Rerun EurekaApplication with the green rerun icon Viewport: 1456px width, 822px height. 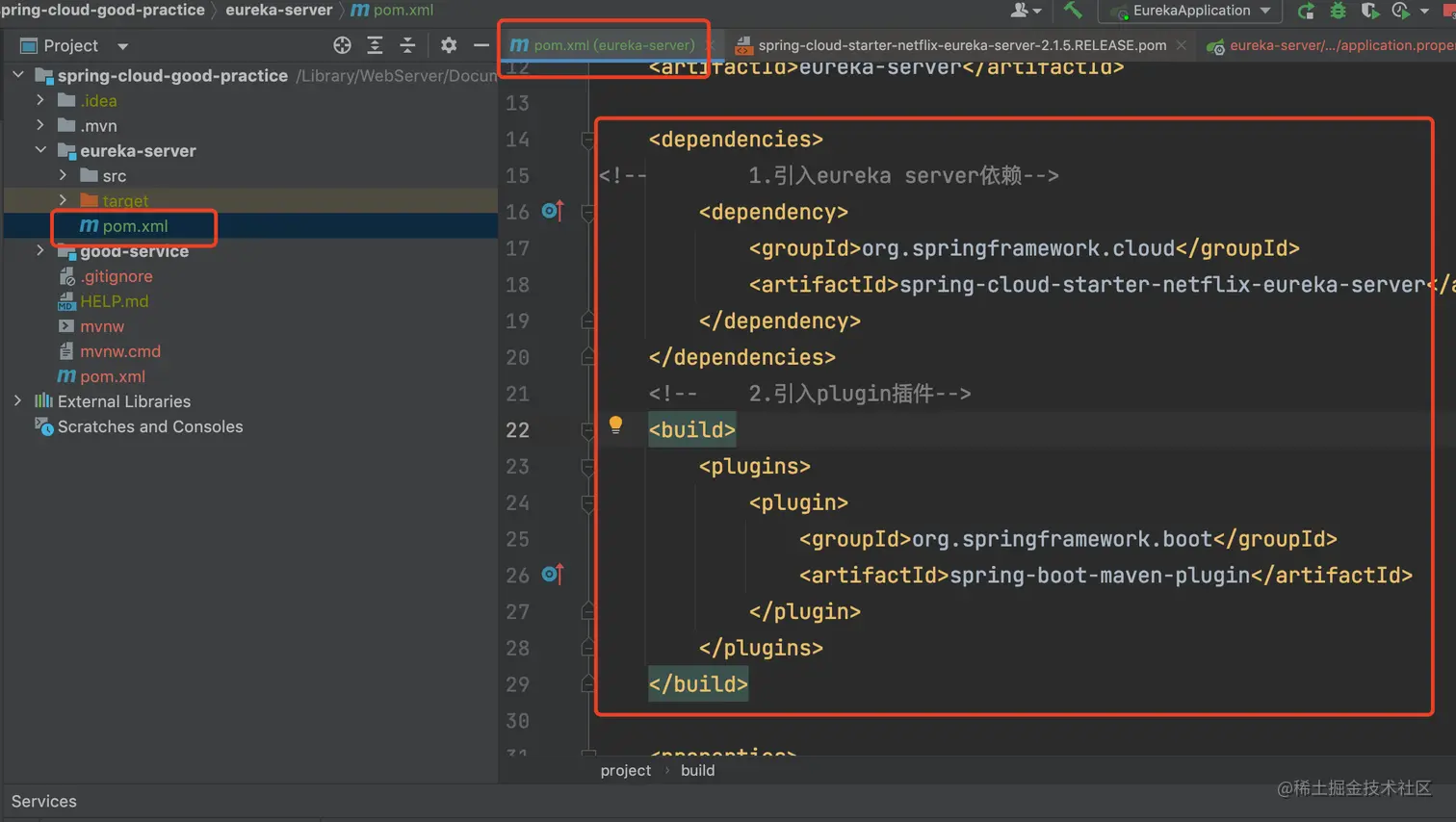point(1306,11)
